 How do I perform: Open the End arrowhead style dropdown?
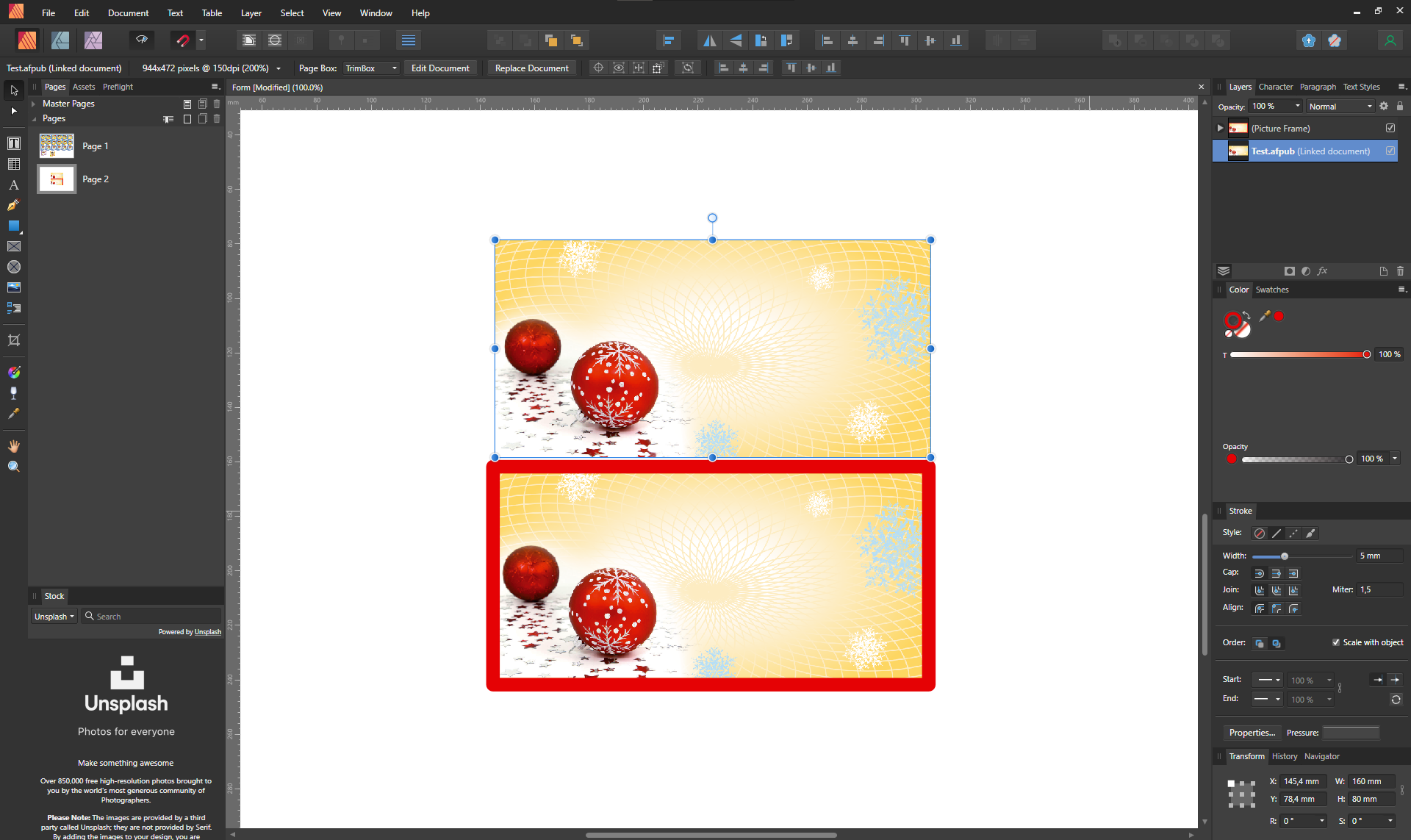pyautogui.click(x=1268, y=699)
